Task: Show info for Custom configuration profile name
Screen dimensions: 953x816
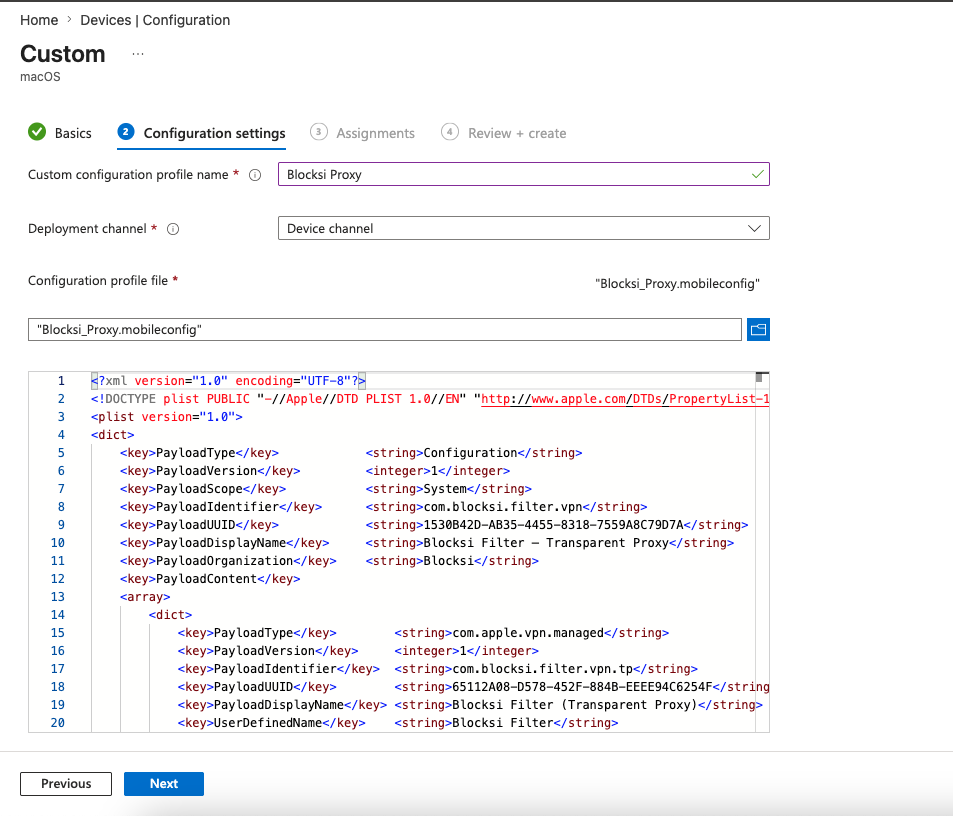Action: coord(255,175)
